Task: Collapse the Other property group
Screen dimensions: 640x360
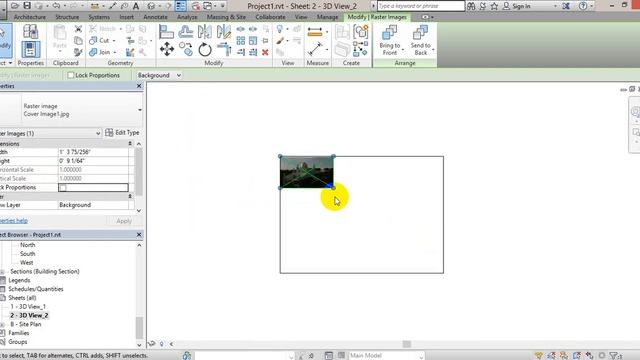Action: pos(130,196)
